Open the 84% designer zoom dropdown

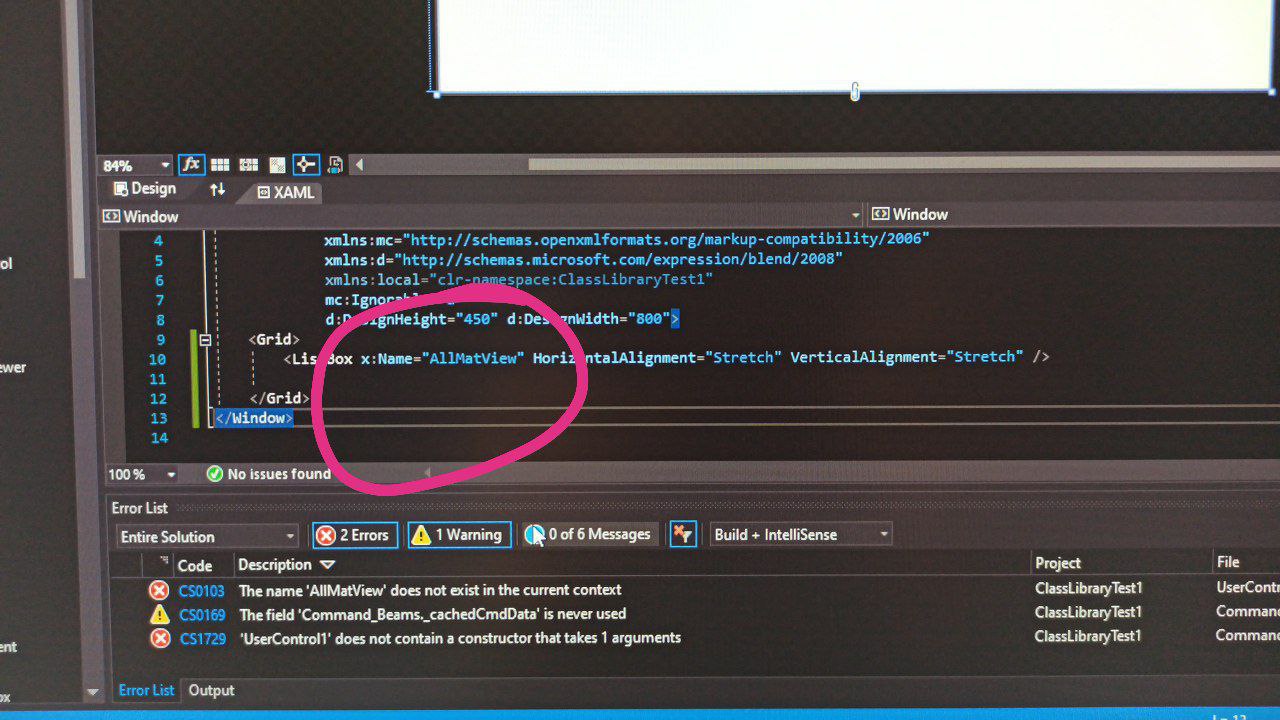(x=165, y=166)
